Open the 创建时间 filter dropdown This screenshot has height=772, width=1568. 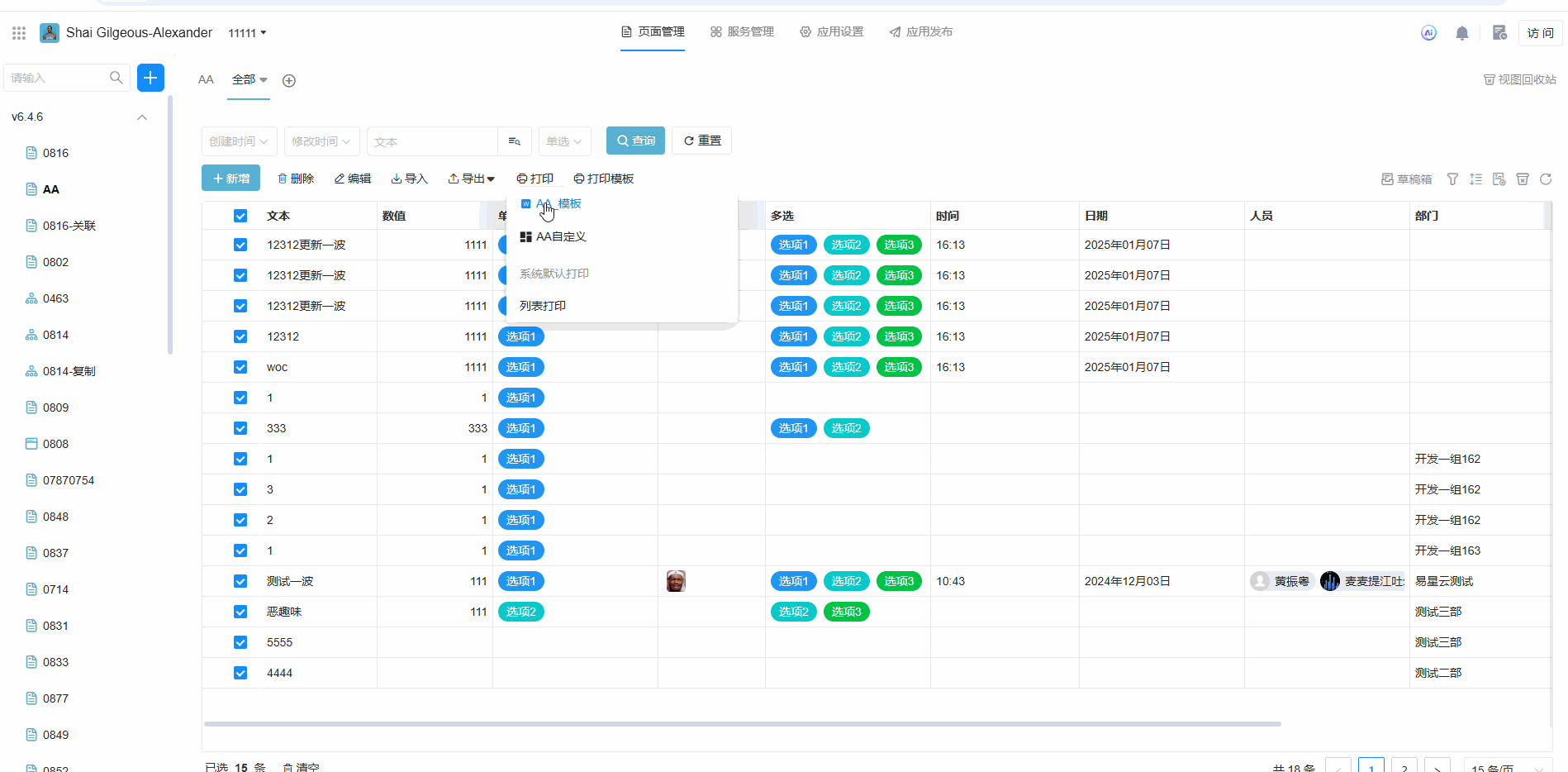tap(239, 141)
